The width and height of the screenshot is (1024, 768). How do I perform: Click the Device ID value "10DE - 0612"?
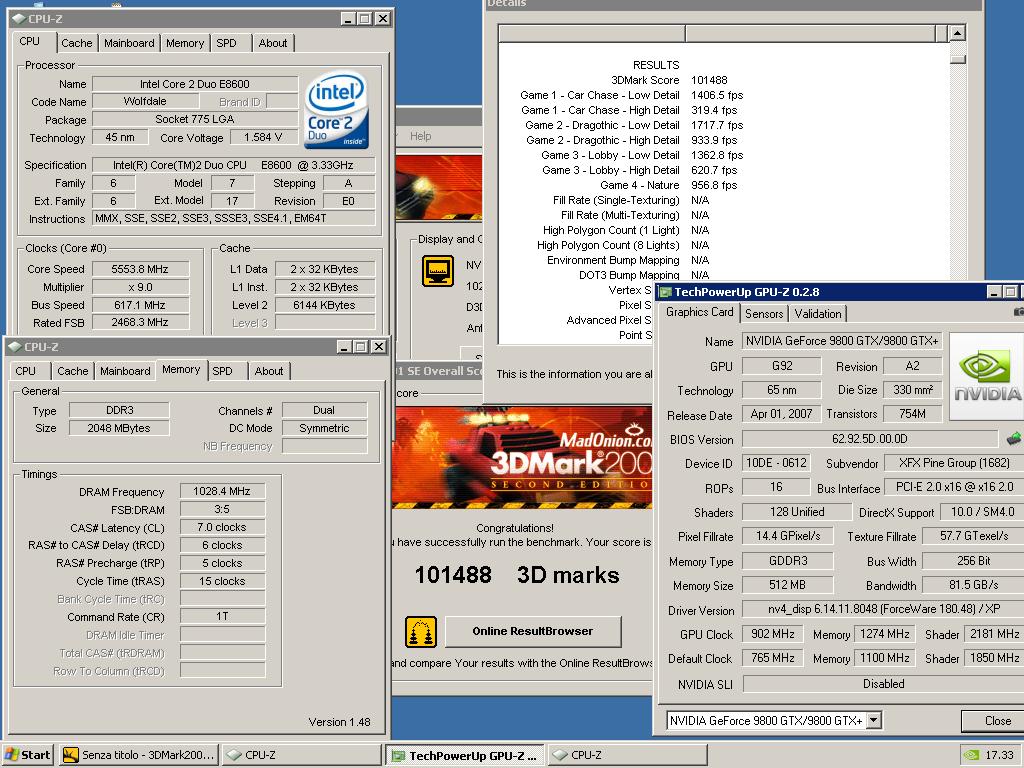(776, 463)
